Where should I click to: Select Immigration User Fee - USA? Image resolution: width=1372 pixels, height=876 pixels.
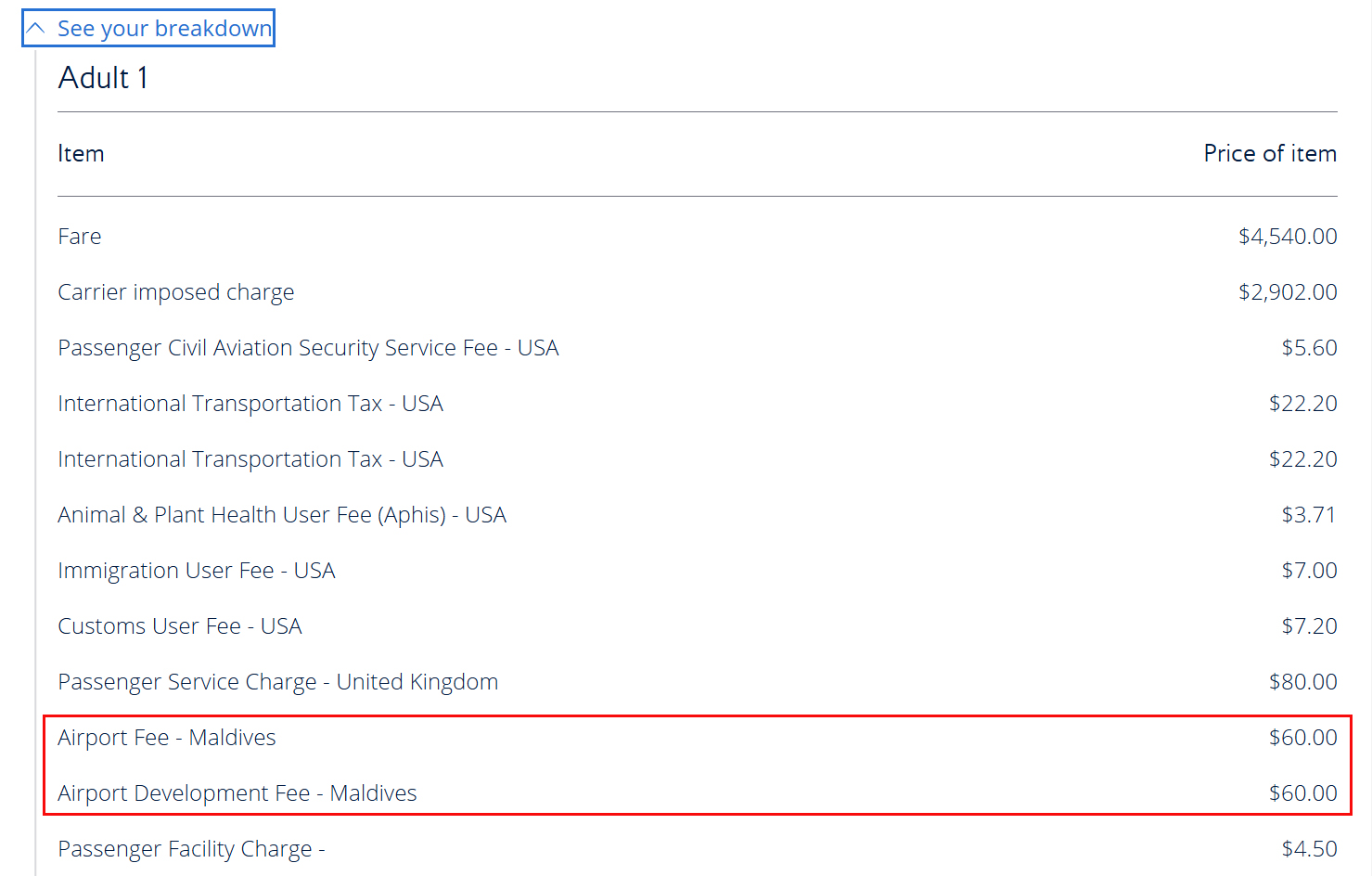(x=197, y=571)
